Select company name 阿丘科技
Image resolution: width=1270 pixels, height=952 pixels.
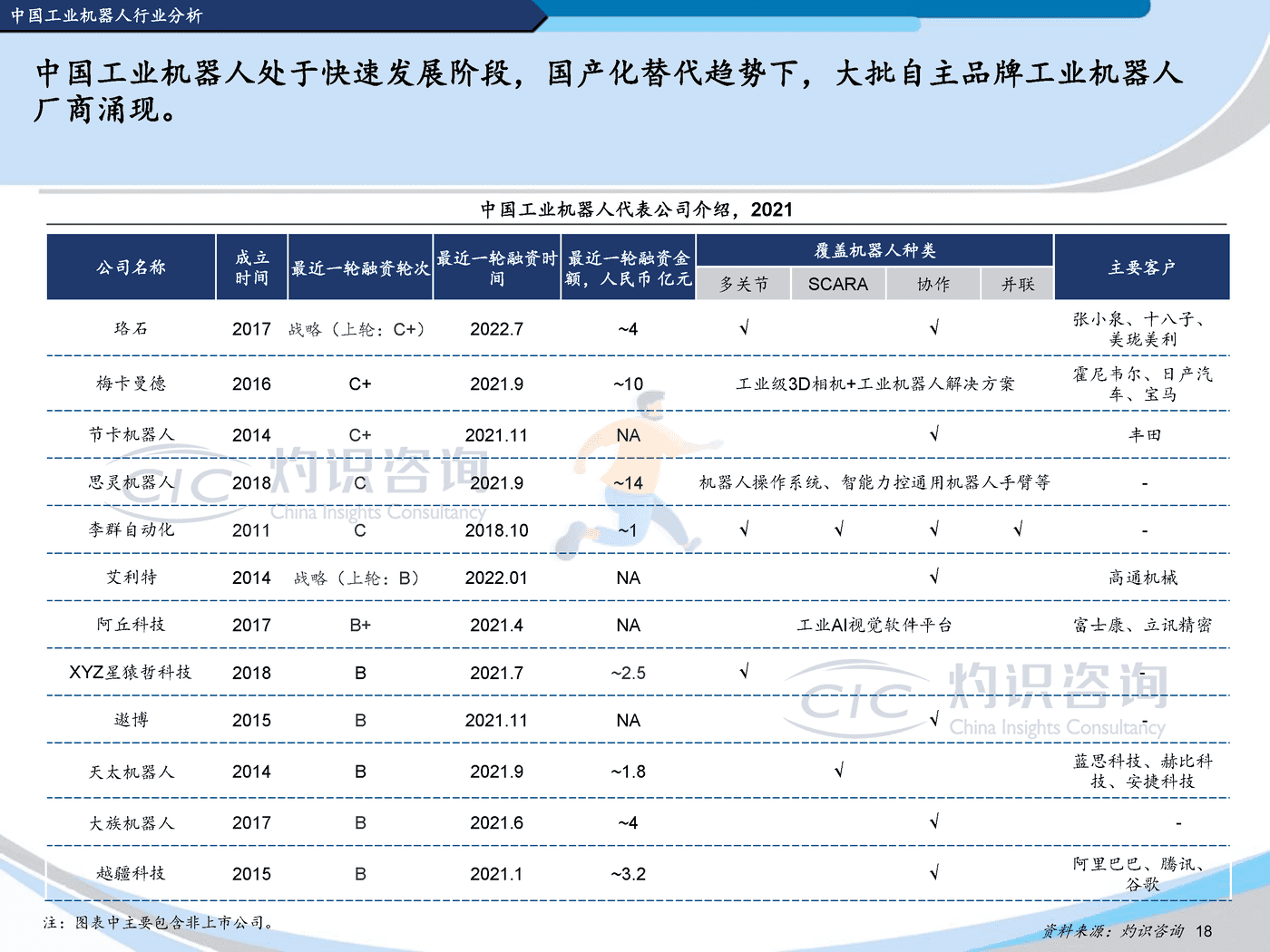click(x=132, y=625)
